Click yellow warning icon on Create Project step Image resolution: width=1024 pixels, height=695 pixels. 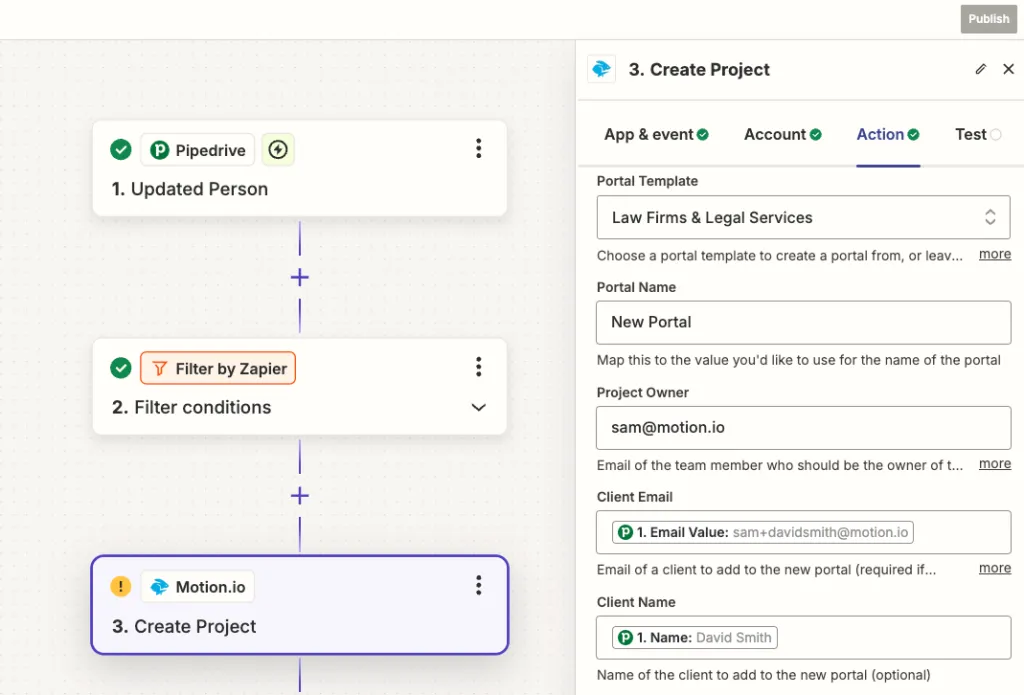pos(121,586)
